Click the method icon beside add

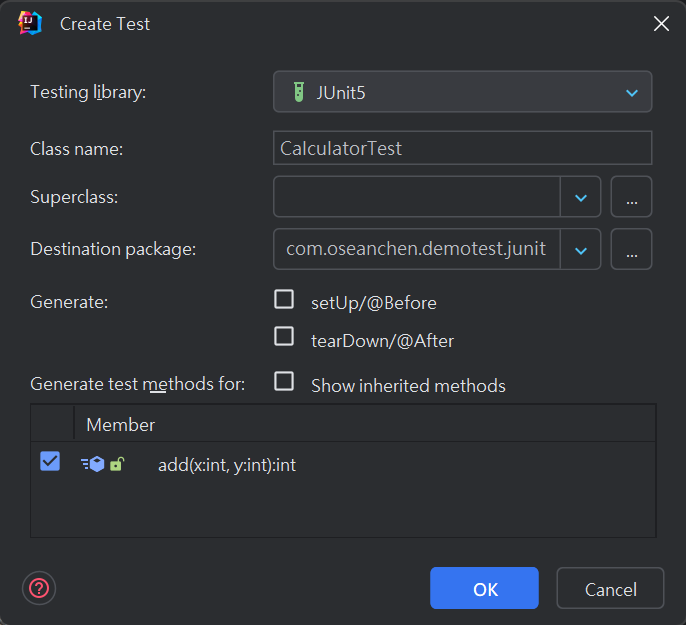click(93, 465)
